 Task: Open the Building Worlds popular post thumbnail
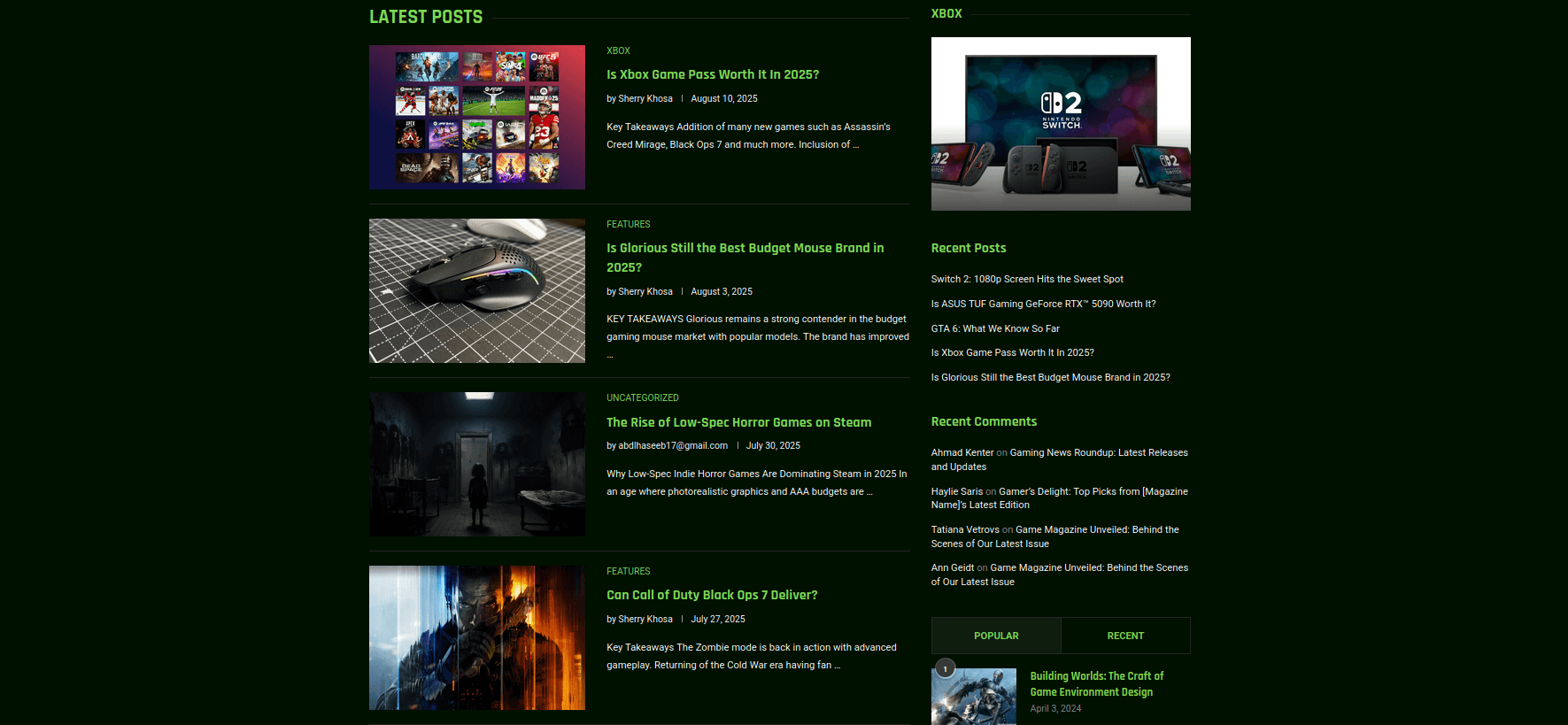pyautogui.click(x=974, y=697)
